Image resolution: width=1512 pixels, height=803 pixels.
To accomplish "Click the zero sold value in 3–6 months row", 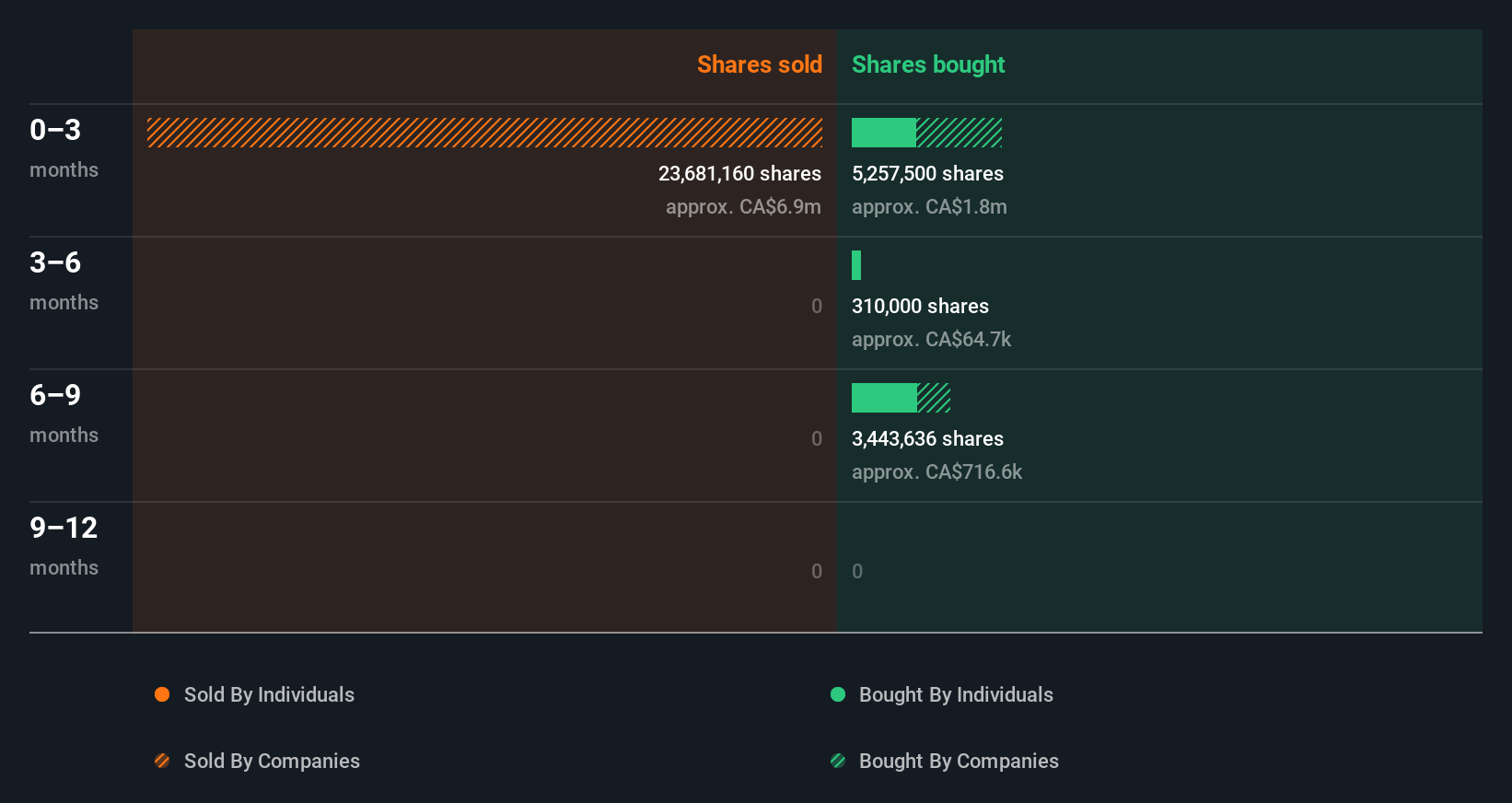I will click(817, 306).
